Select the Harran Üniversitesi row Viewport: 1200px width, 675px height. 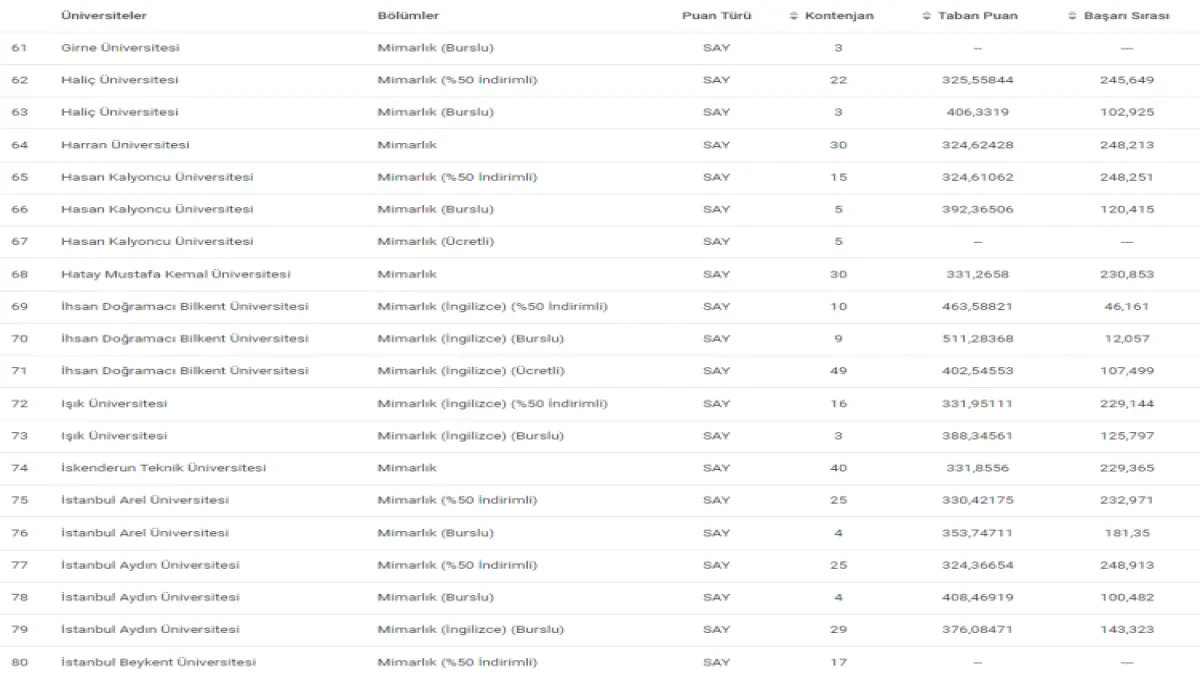click(125, 145)
